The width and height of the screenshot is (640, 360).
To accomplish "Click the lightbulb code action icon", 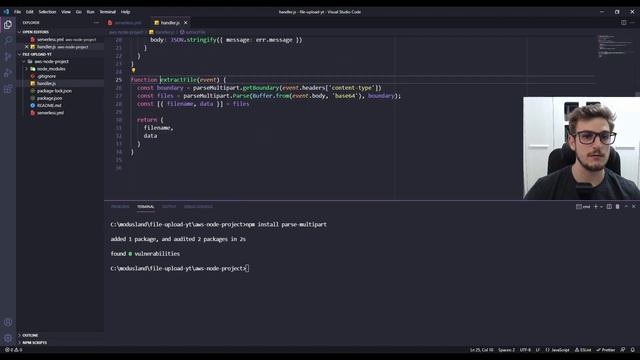I will (x=133, y=71).
